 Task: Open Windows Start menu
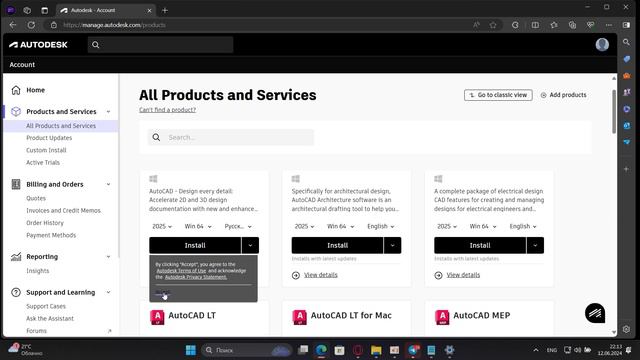tap(191, 350)
